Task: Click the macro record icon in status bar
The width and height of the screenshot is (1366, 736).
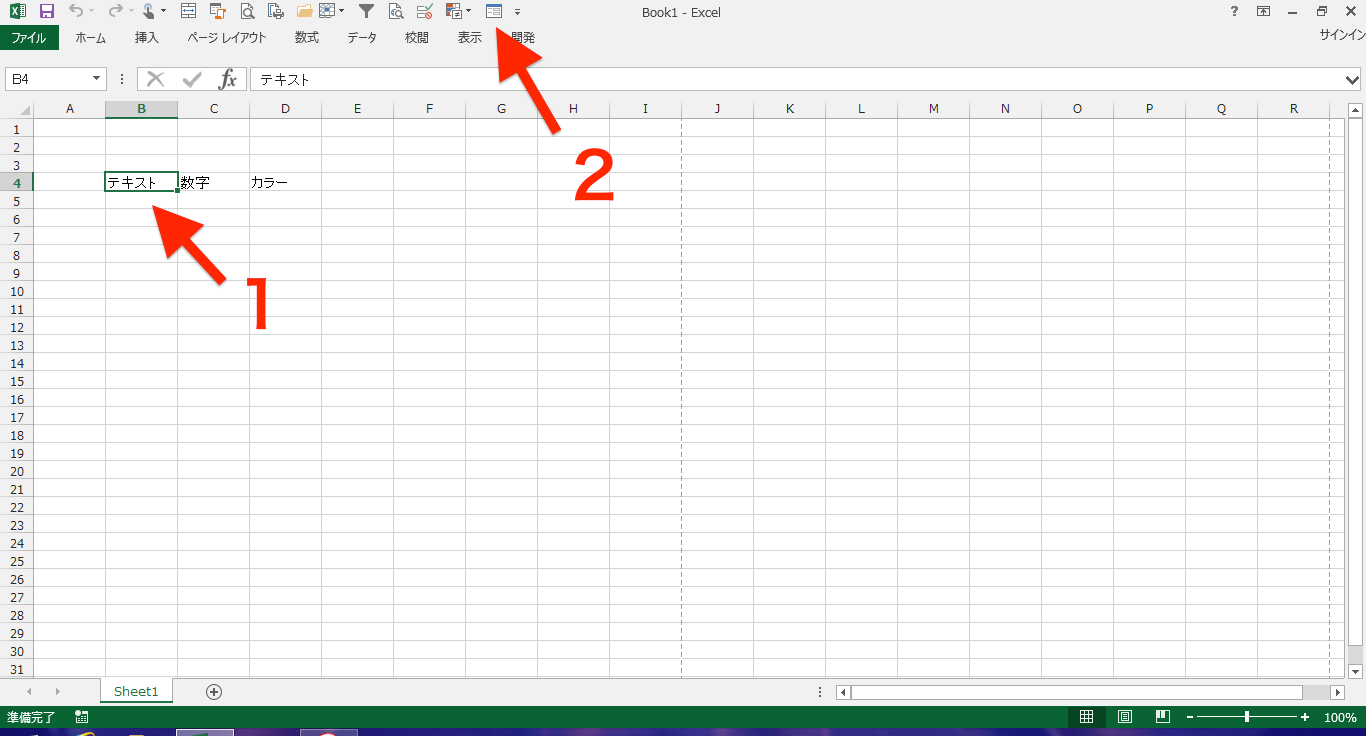Action: coord(81,717)
